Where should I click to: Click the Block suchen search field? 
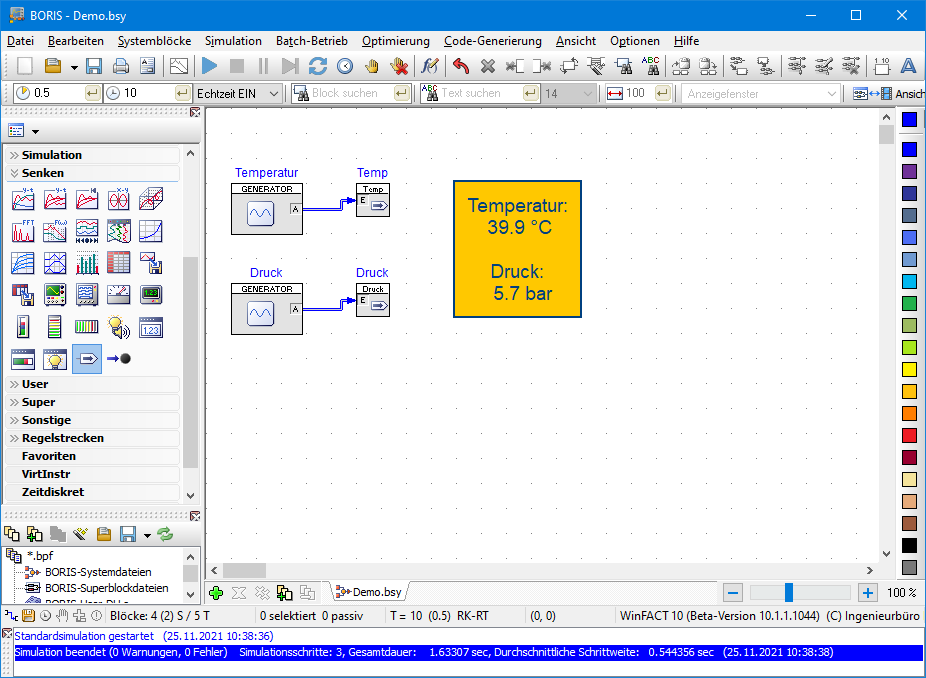coord(353,93)
